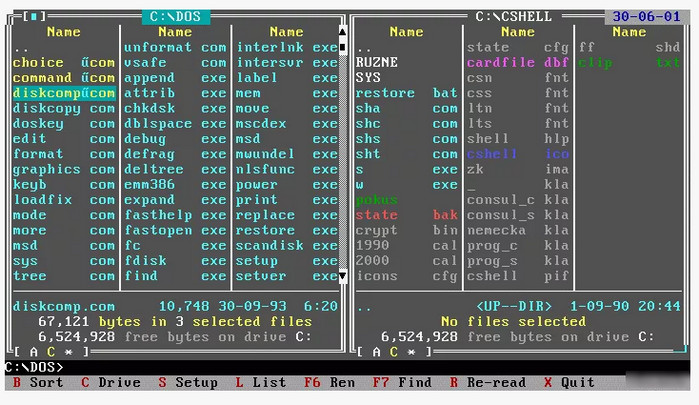Click the C:\DOS panel title

coord(176,17)
